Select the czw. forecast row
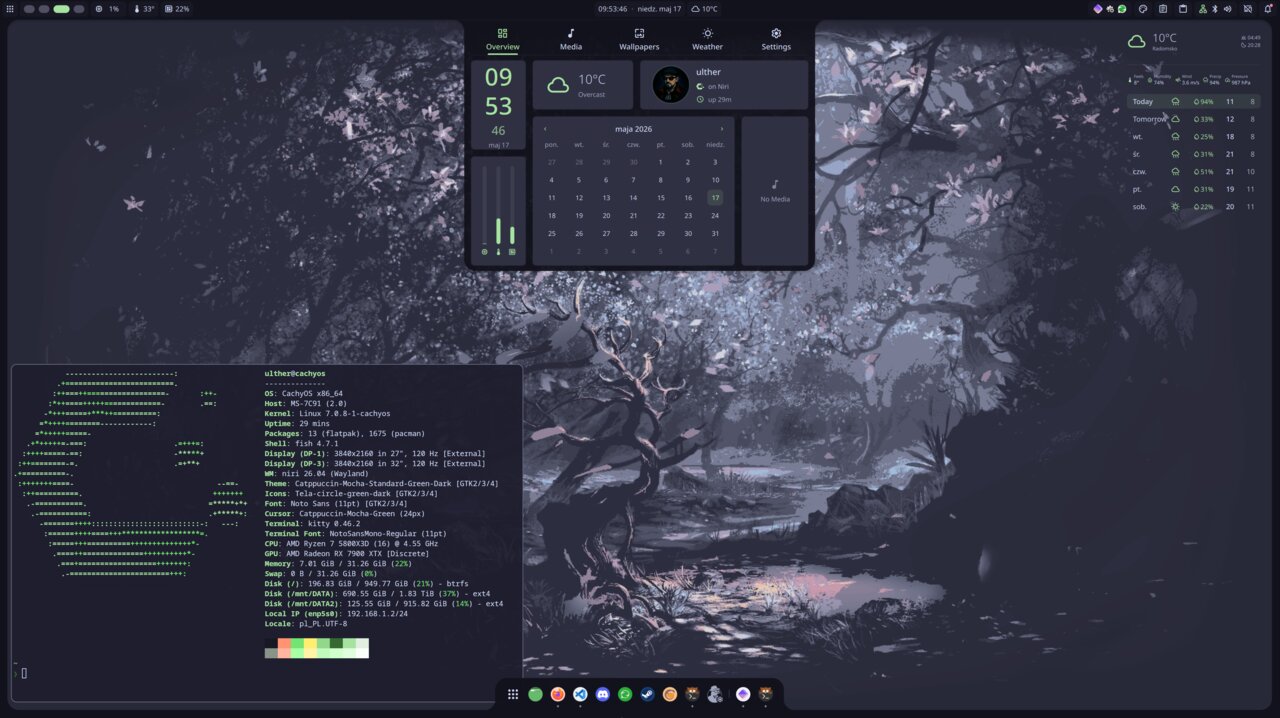 (1193, 171)
